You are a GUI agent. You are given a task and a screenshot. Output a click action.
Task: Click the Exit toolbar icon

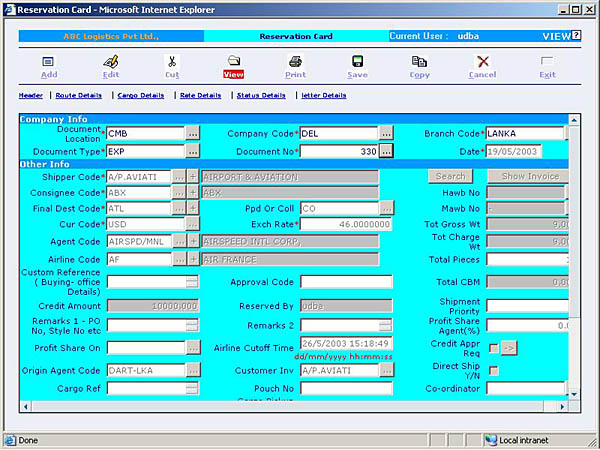coord(547,61)
